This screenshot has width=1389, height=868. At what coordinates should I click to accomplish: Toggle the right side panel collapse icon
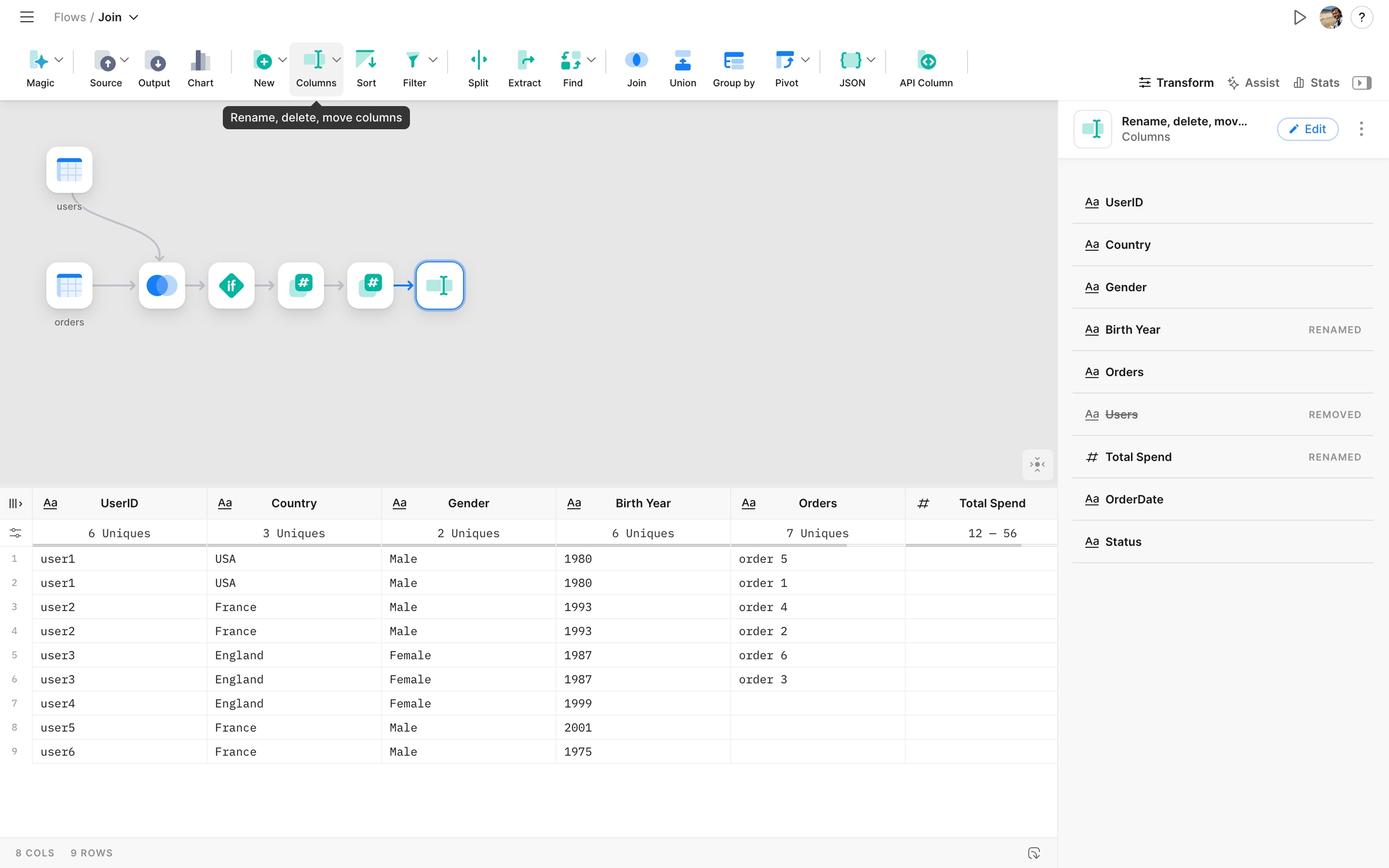1361,83
